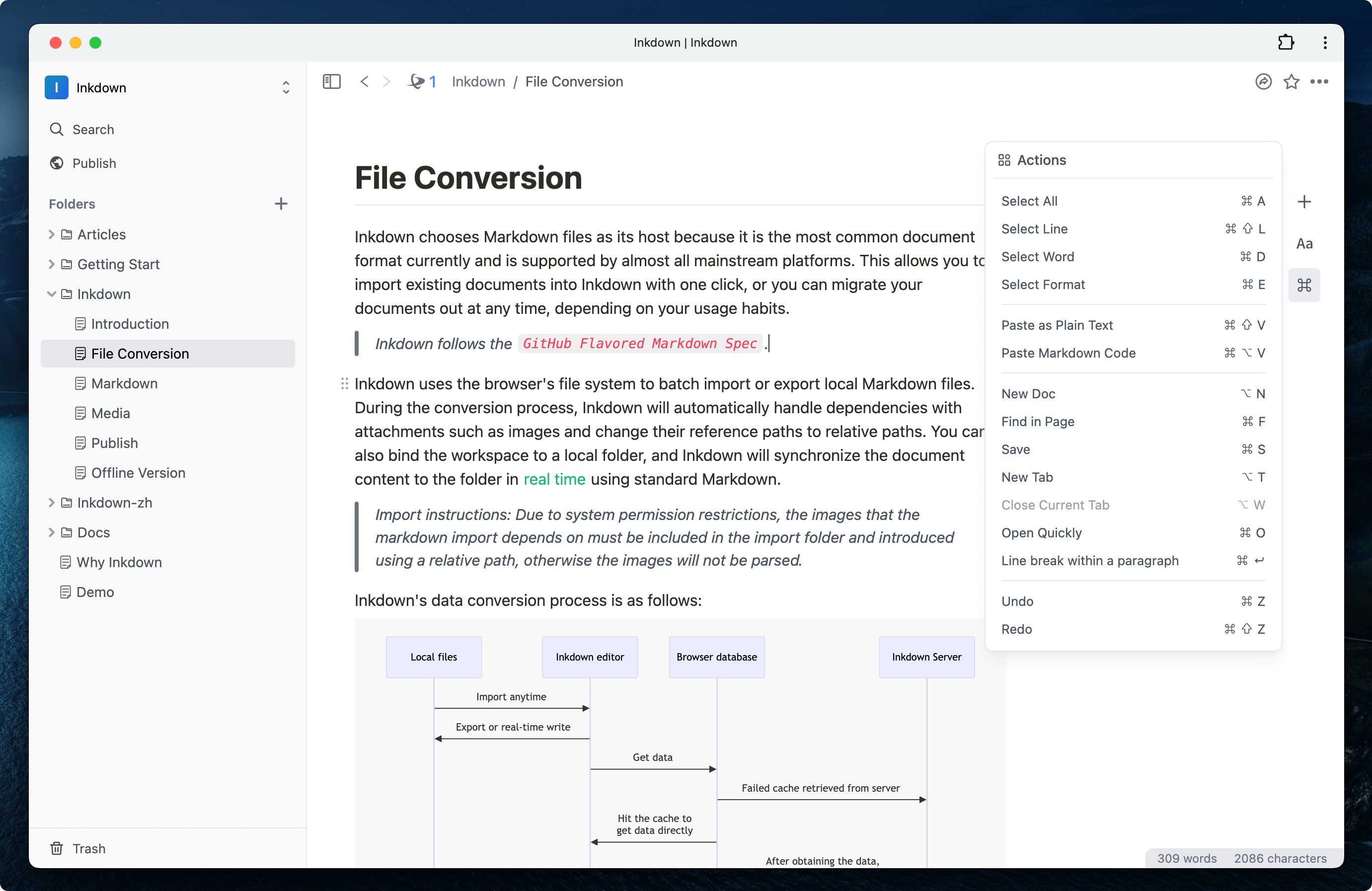Click the 309 words status counter
The height and width of the screenshot is (891, 1372).
click(x=1186, y=858)
